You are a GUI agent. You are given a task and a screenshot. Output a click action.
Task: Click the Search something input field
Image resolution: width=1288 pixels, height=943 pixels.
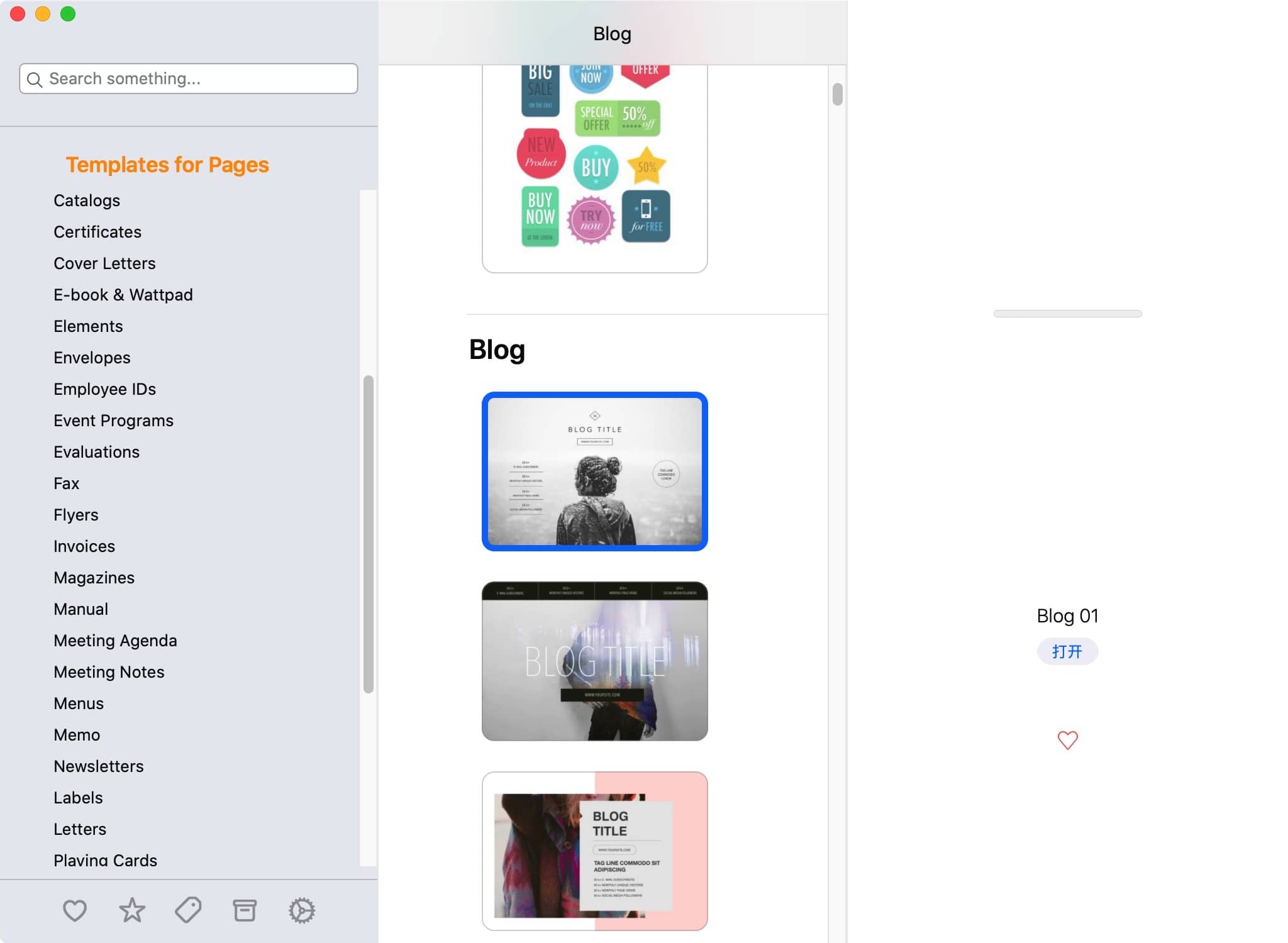click(189, 78)
